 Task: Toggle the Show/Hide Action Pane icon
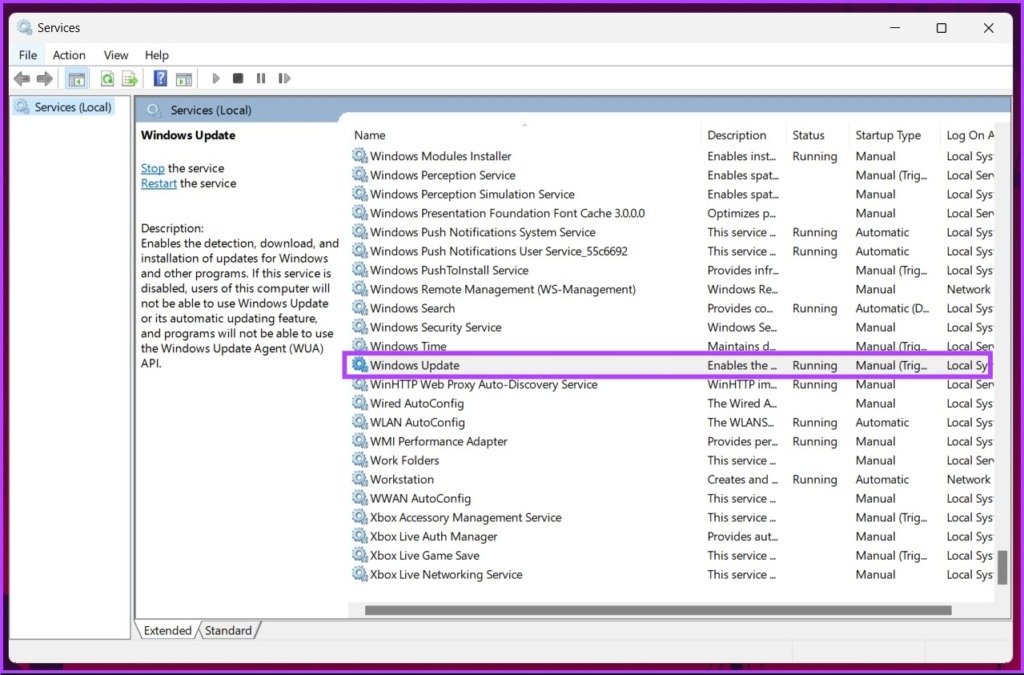(184, 79)
